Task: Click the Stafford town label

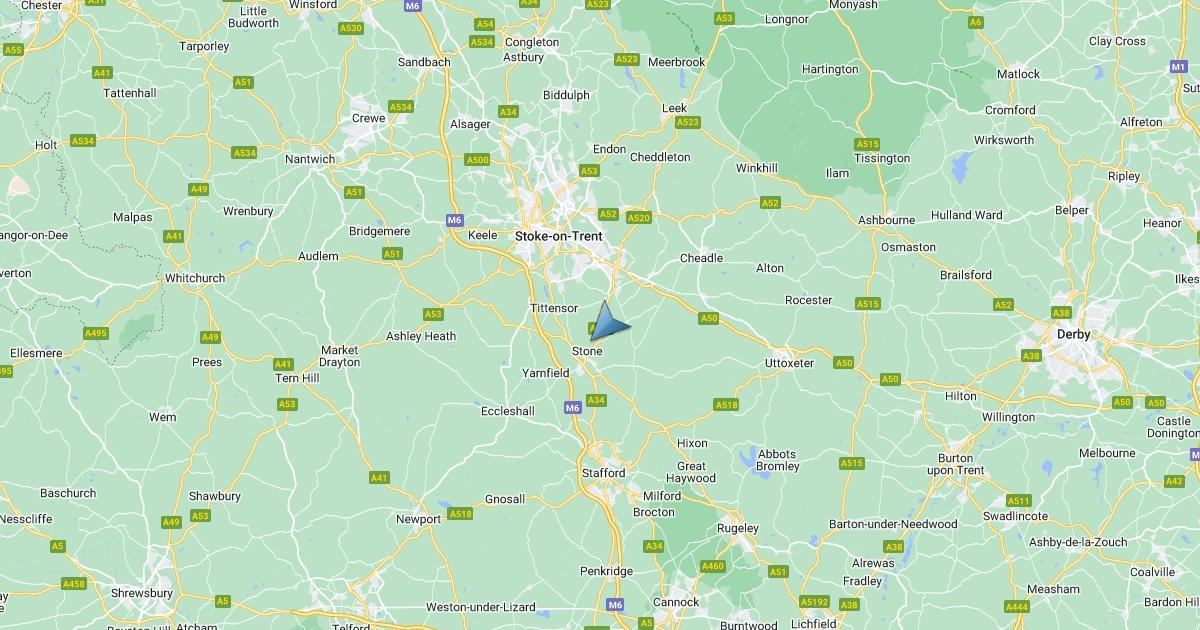Action: [x=603, y=473]
